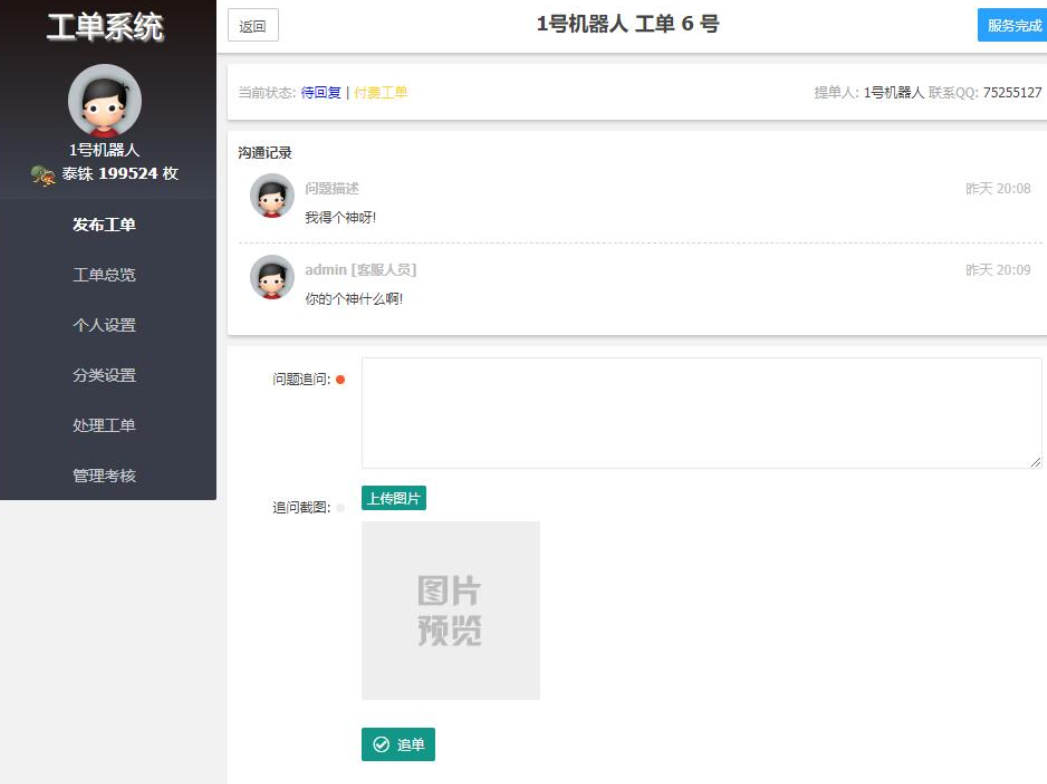Image resolution: width=1047 pixels, height=784 pixels.
Task: Click the textarea resize handle corner
Action: click(1036, 462)
